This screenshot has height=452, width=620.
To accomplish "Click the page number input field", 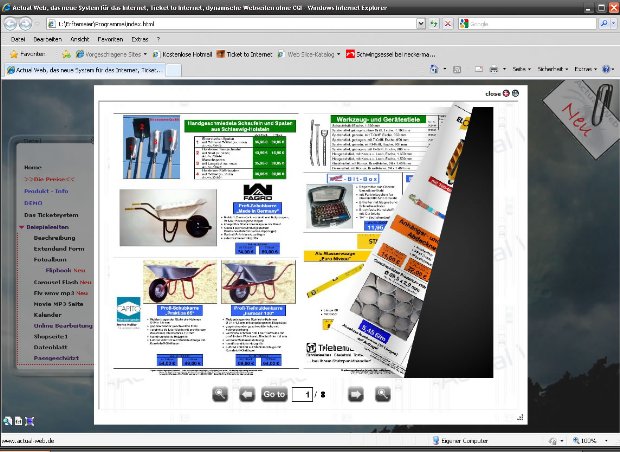I will point(301,395).
